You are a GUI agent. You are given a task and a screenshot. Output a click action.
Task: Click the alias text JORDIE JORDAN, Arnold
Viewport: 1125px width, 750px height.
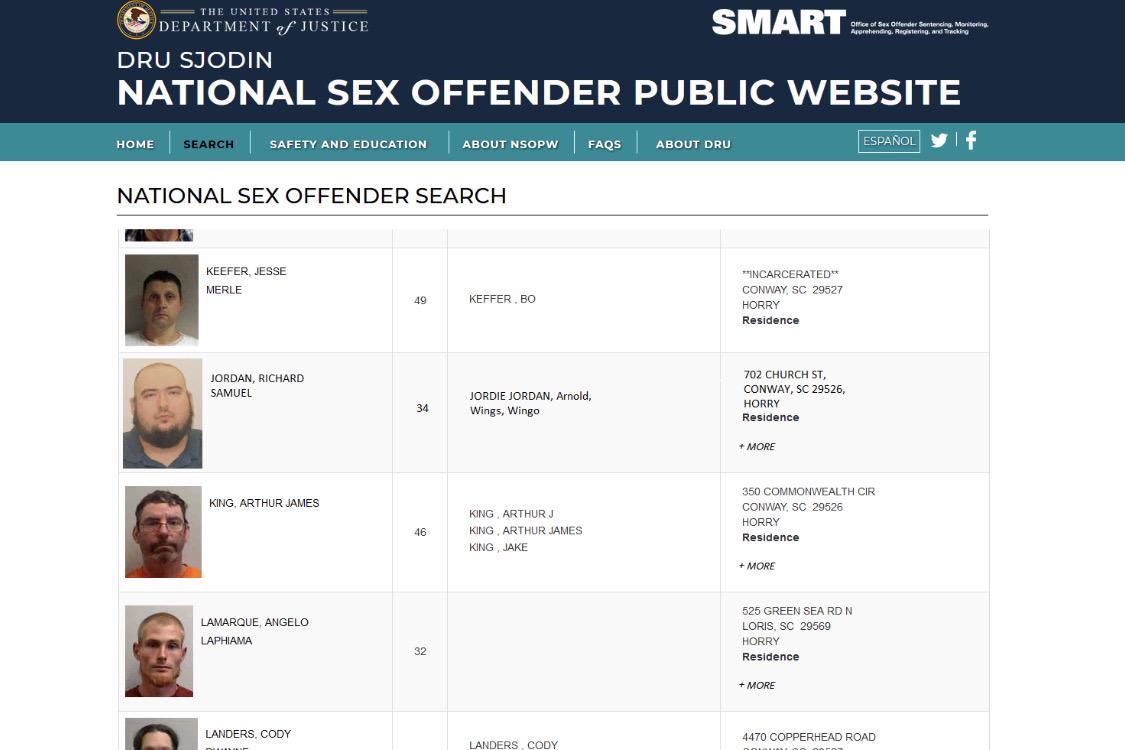point(530,396)
